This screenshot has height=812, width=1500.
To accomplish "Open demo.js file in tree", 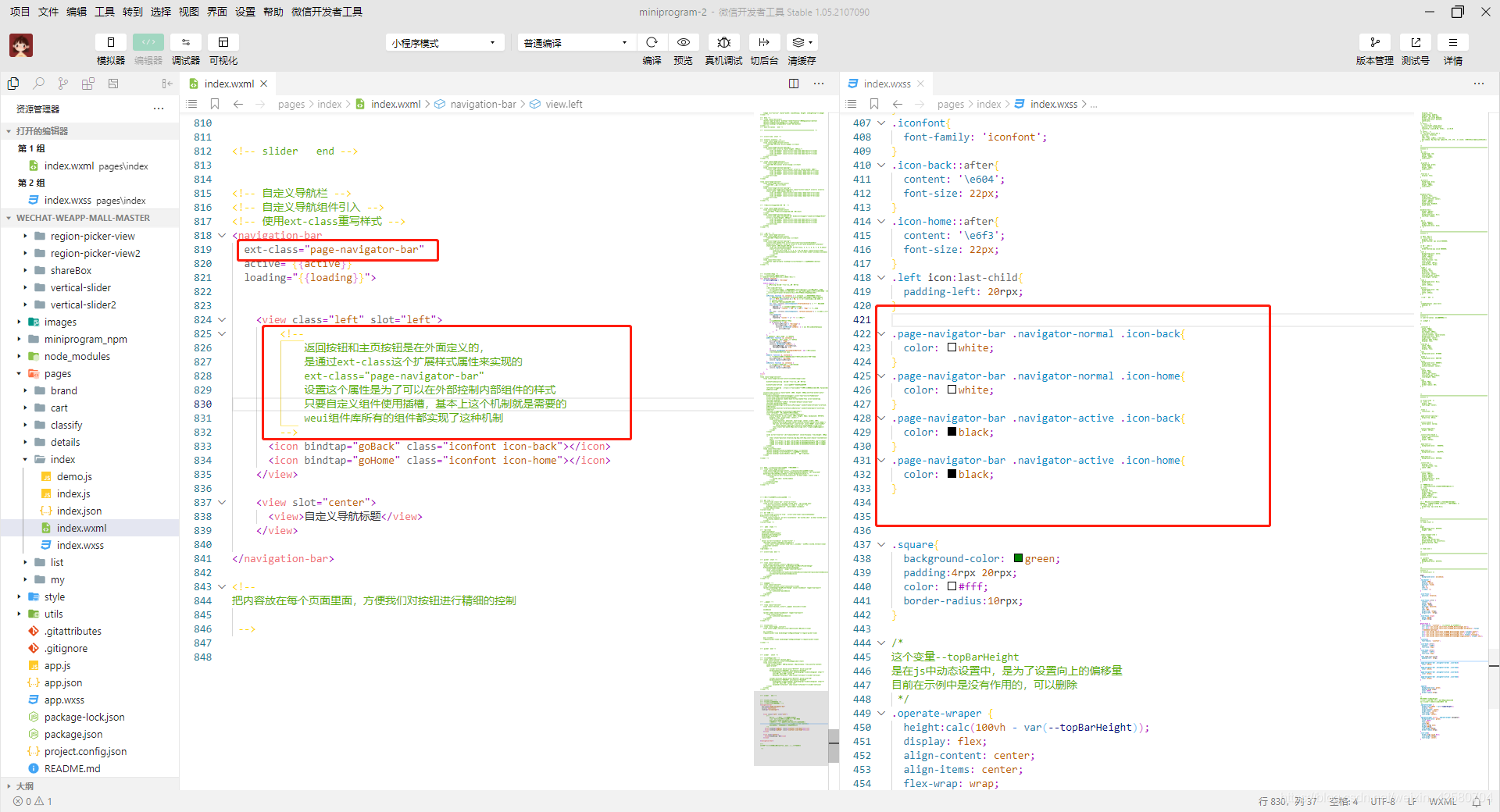I will pos(74,476).
